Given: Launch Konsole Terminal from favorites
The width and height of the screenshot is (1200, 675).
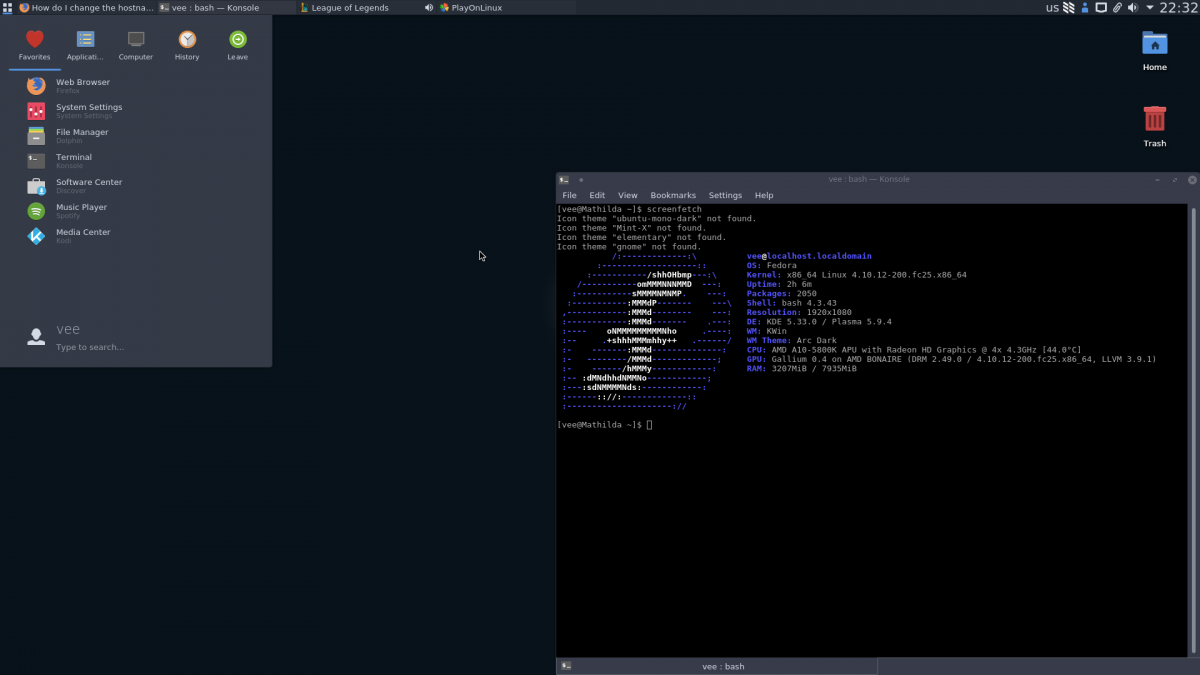Looking at the screenshot, I should (136, 160).
